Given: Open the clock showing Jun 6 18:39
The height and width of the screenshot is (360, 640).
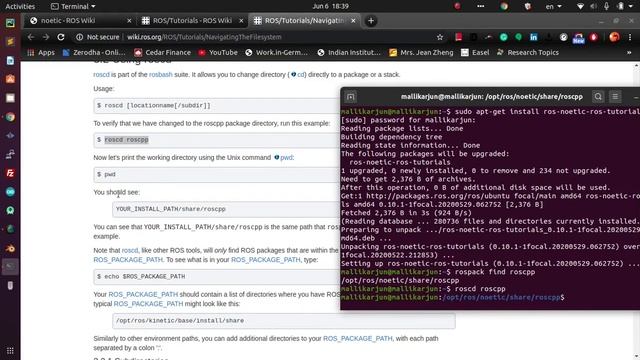Looking at the screenshot, I should pyautogui.click(x=331, y=6).
